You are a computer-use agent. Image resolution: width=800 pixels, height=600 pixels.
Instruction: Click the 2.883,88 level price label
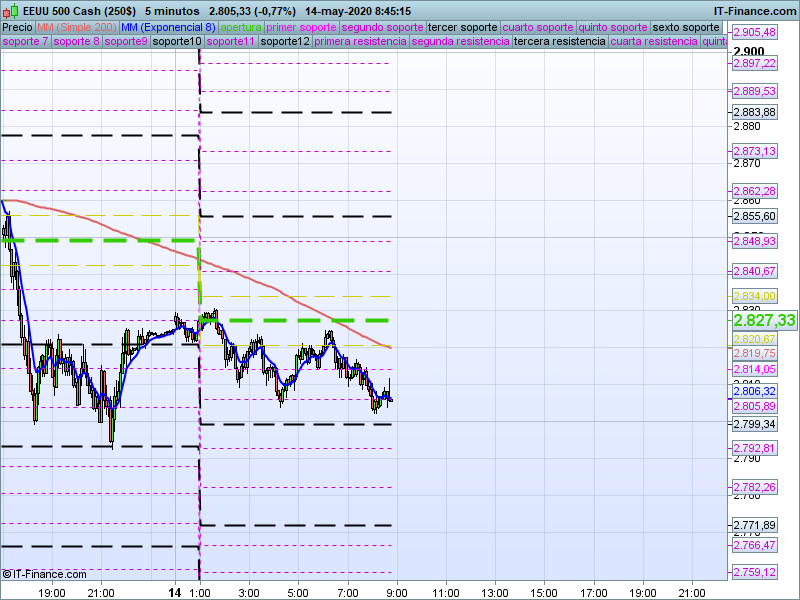[754, 112]
